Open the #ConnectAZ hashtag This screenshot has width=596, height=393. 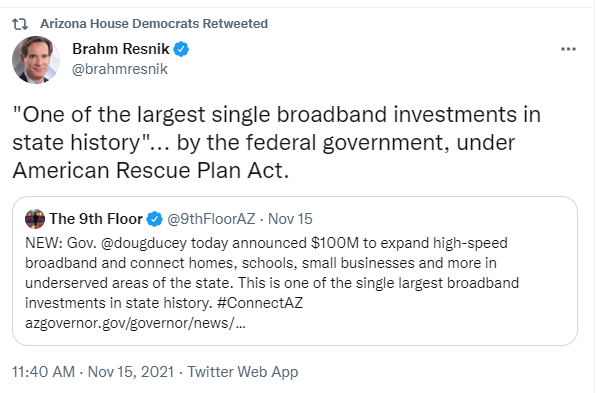pos(260,303)
